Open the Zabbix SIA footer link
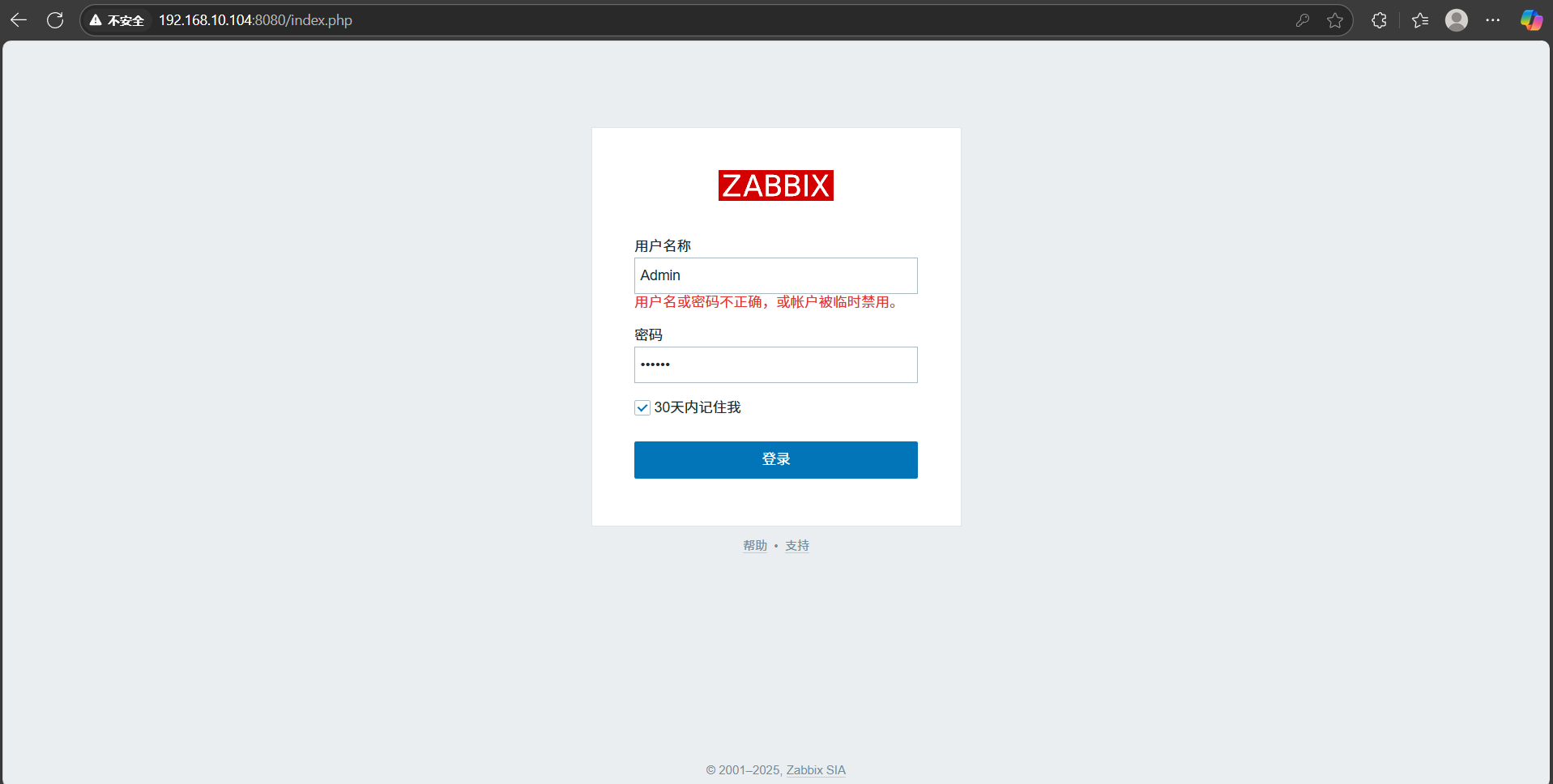 816,770
